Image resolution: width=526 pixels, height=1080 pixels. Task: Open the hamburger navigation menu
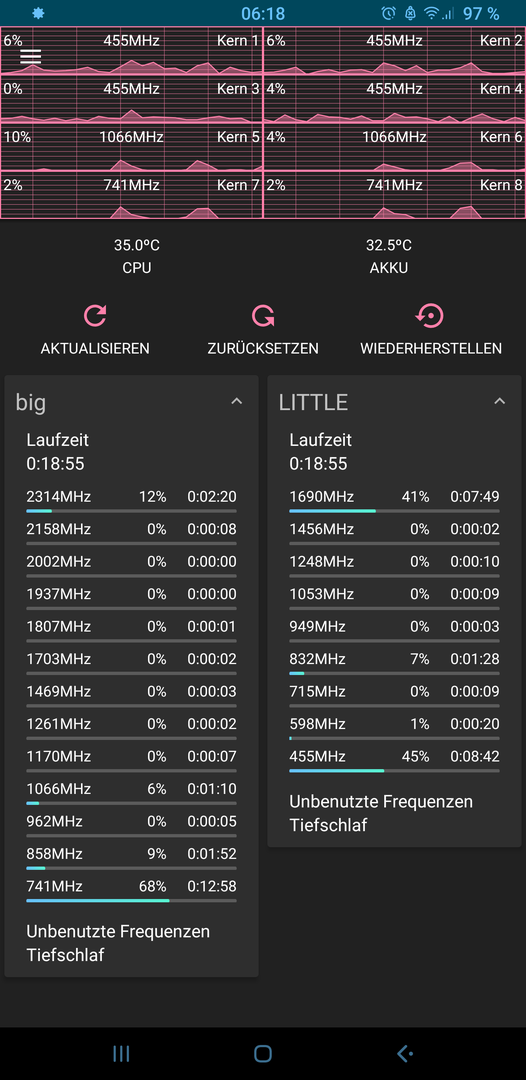click(31, 56)
